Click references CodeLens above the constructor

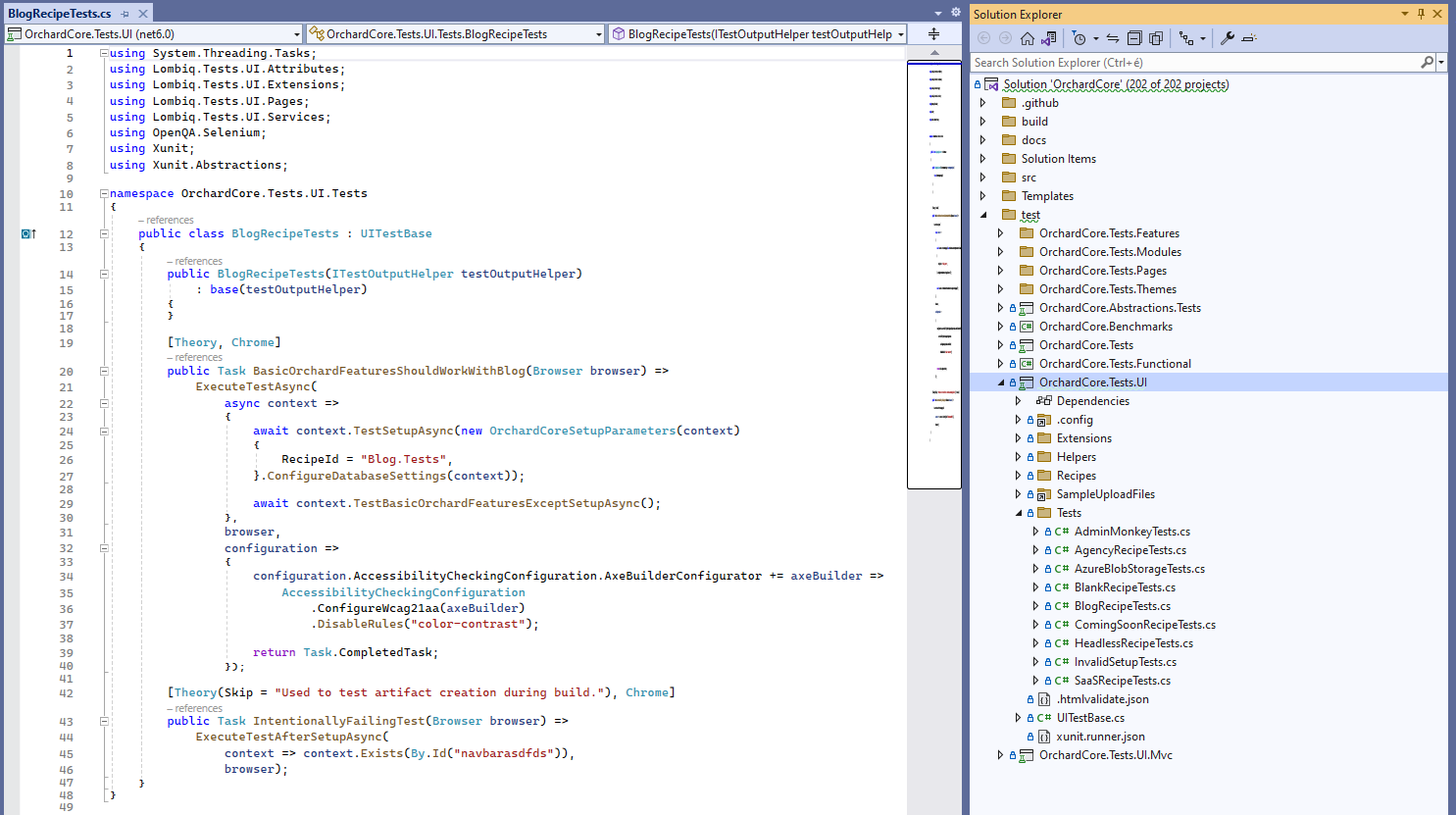tap(195, 261)
